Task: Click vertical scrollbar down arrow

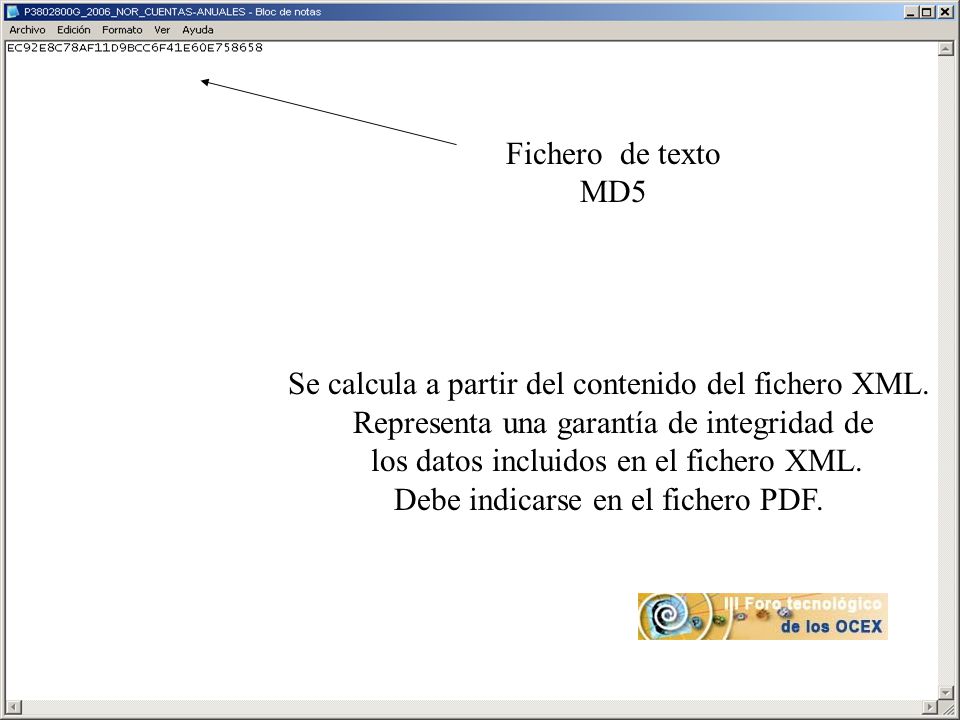Action: click(x=945, y=692)
